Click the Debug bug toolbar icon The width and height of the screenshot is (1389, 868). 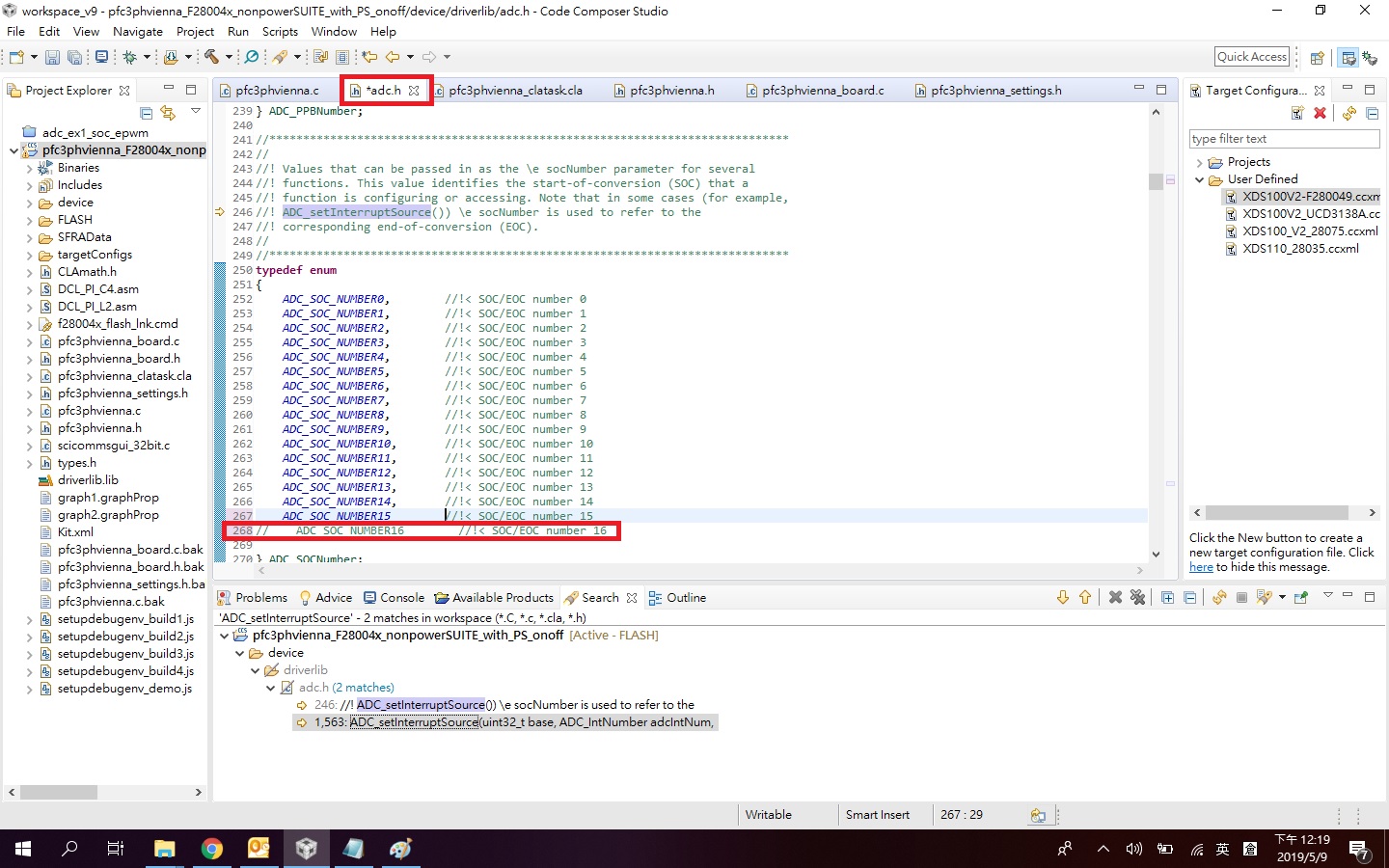click(129, 57)
